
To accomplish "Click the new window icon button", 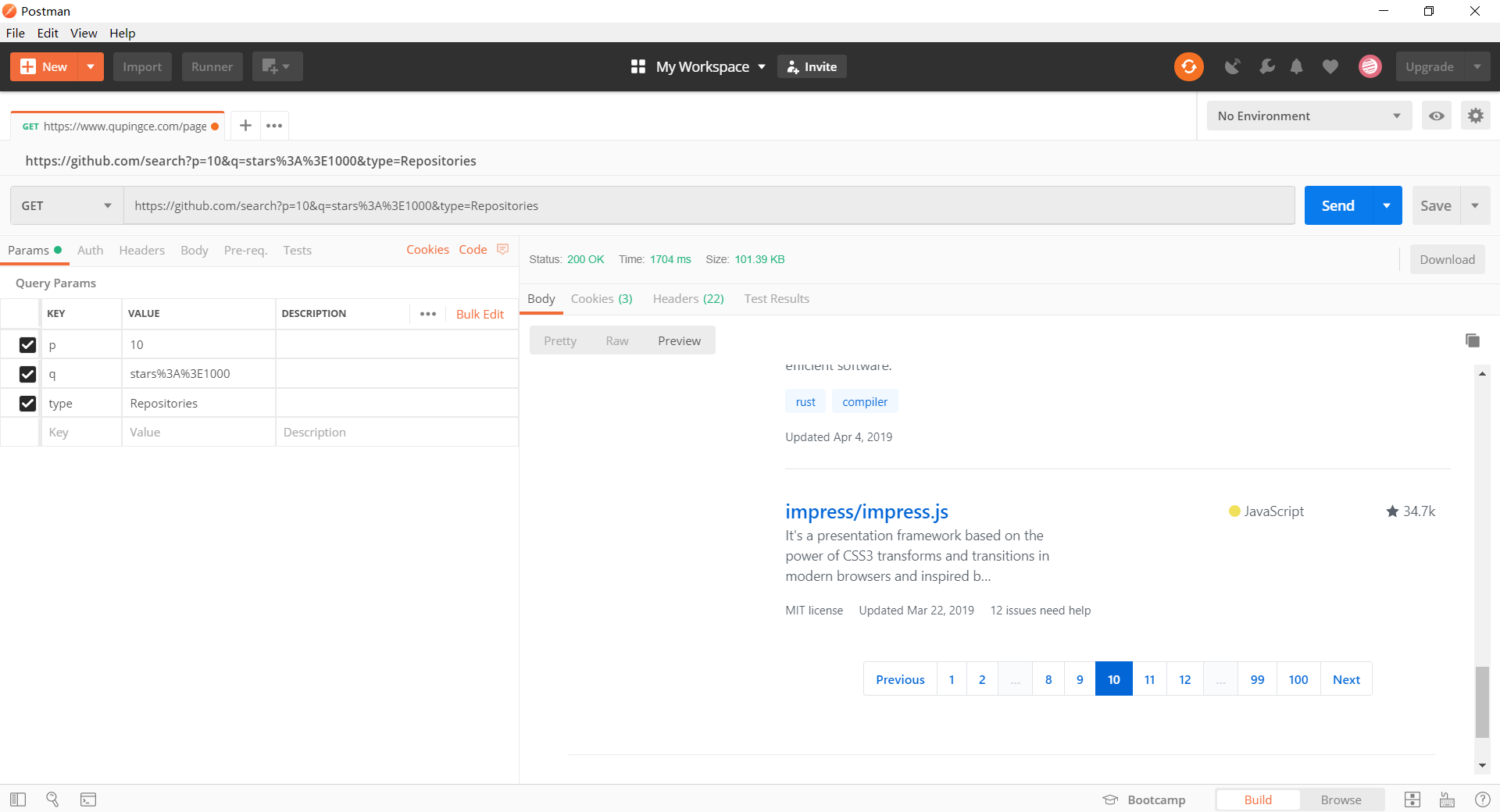I will pos(277,66).
